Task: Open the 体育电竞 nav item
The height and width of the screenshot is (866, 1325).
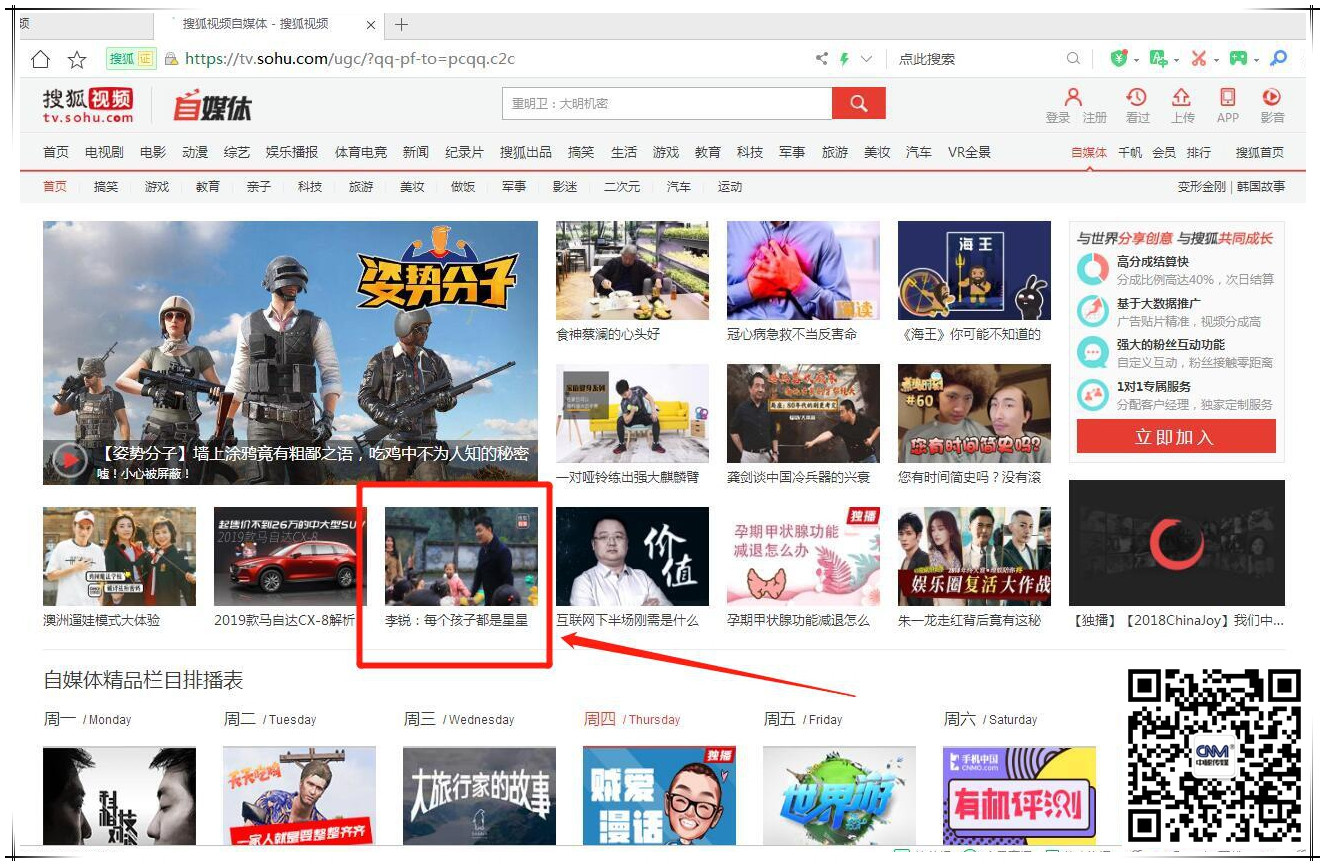Action: pos(361,152)
